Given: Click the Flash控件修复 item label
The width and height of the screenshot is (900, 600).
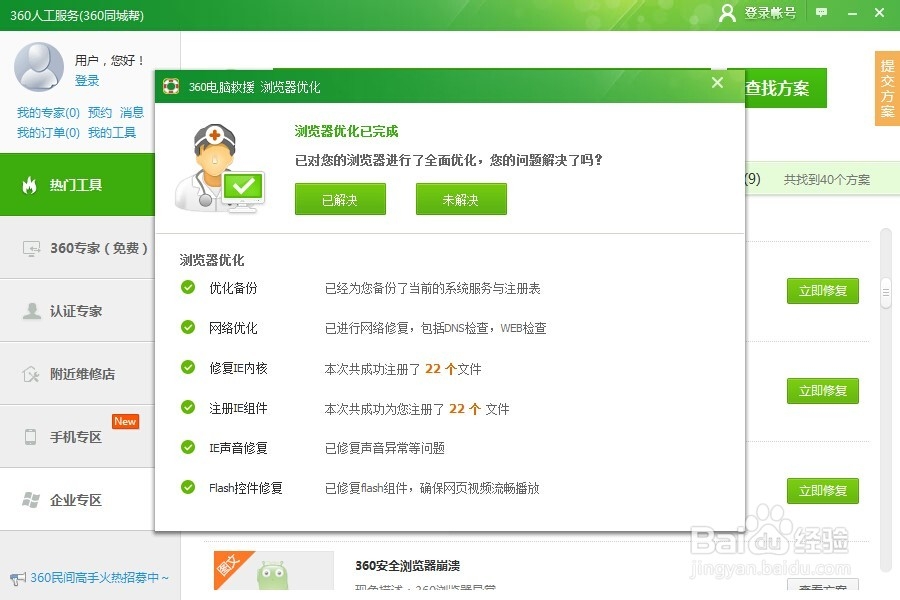Looking at the screenshot, I should [x=246, y=488].
